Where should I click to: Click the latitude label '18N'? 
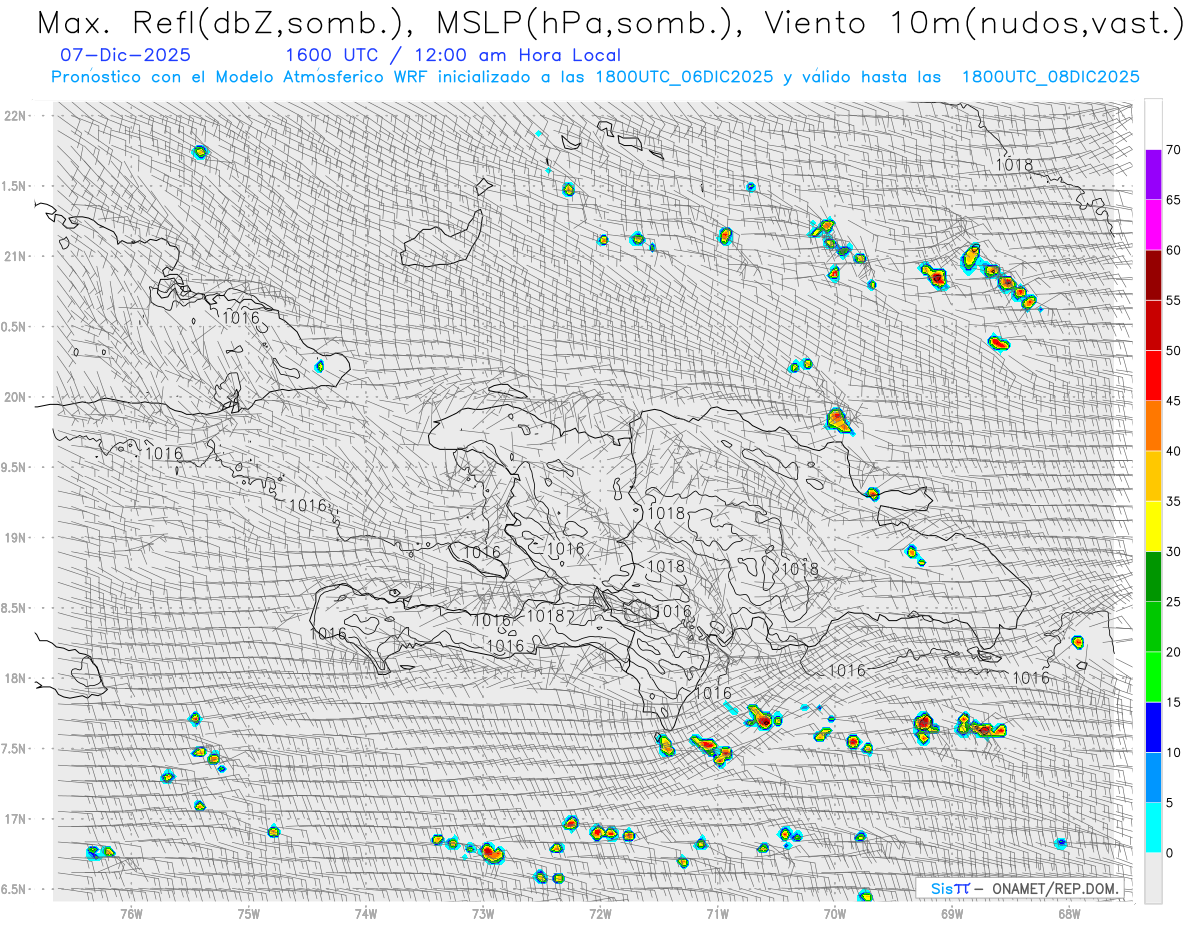tap(16, 679)
